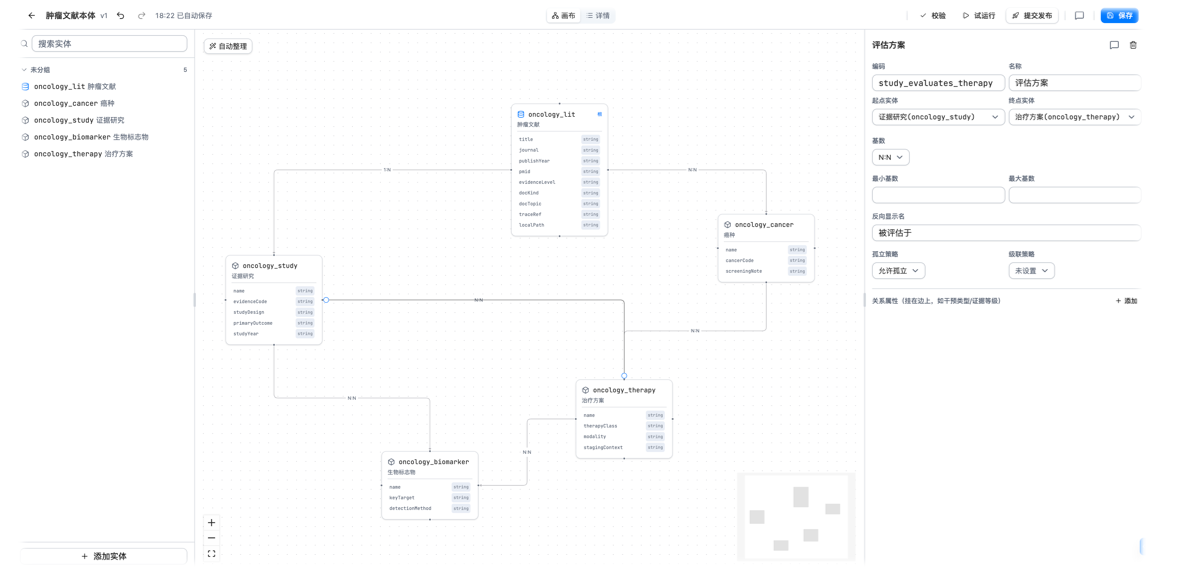Delete the 评估方案 relation with trash icon
This screenshot has width=1185, height=583.
[x=1133, y=45]
